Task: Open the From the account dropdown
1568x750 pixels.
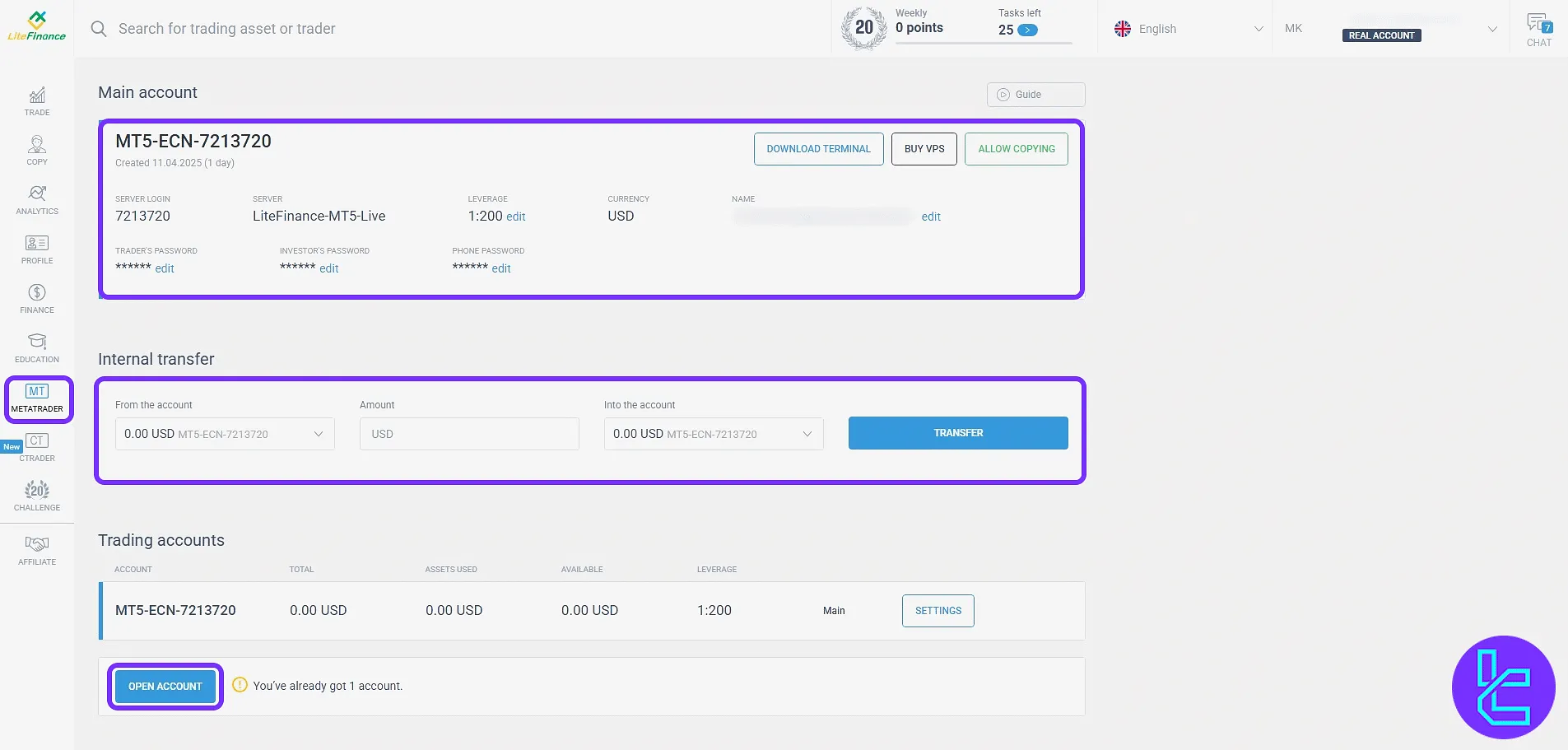Action: (x=225, y=434)
